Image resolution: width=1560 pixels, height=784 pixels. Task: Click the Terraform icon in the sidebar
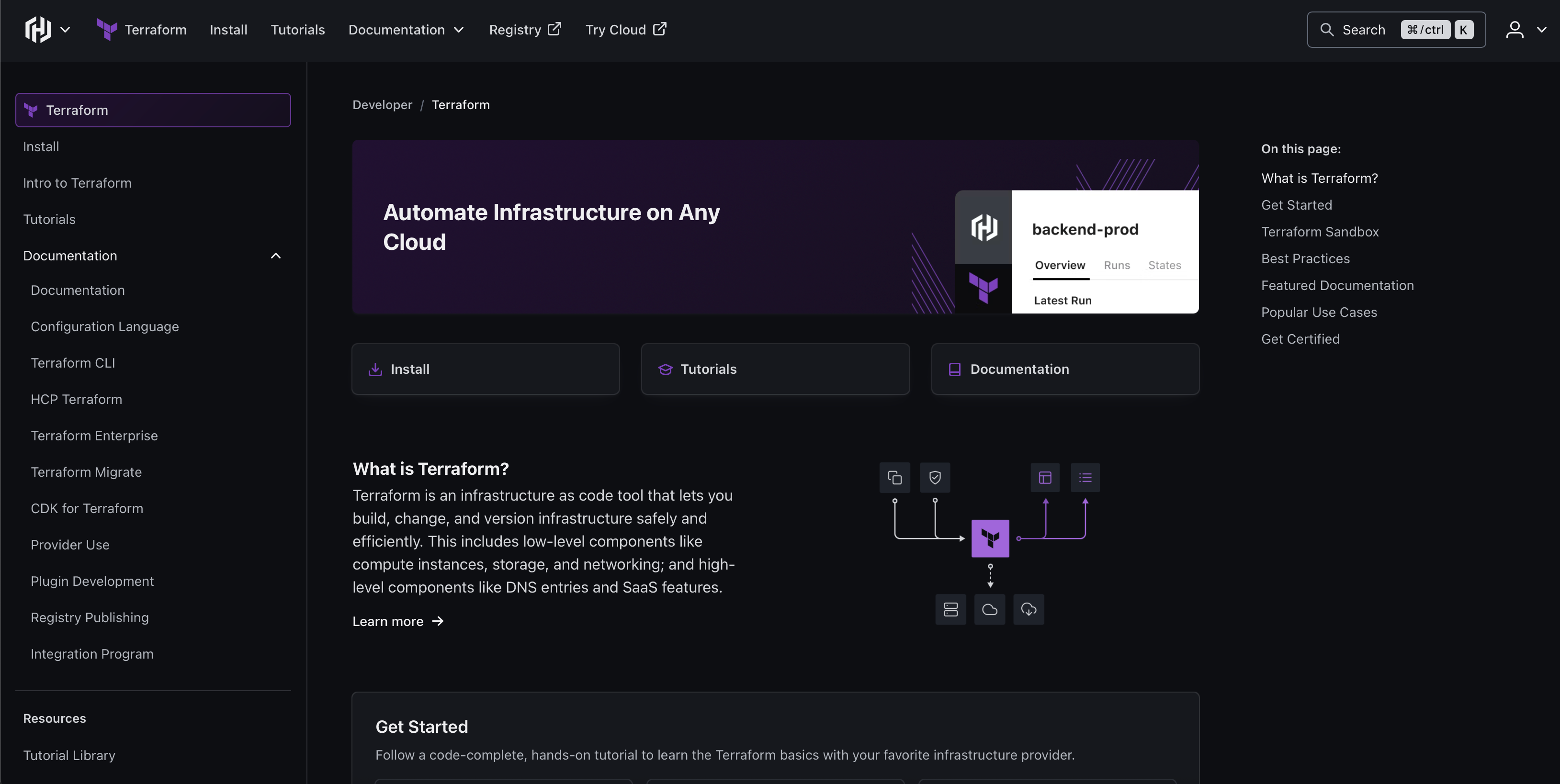pos(30,110)
